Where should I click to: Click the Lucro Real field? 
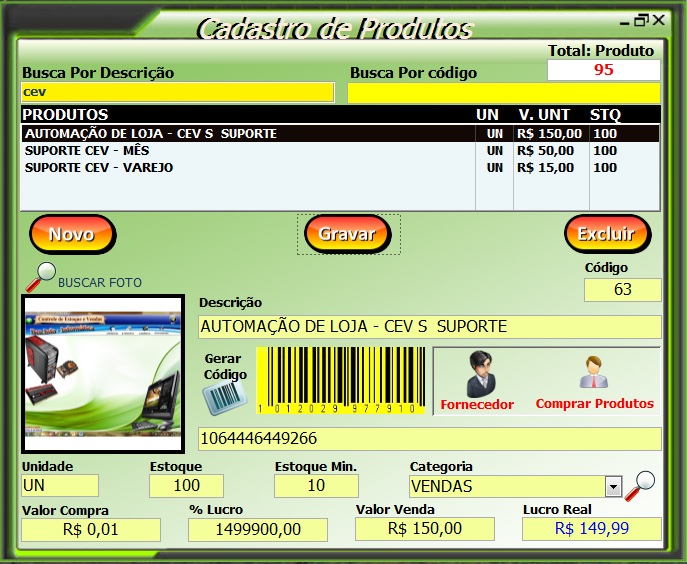(x=591, y=529)
